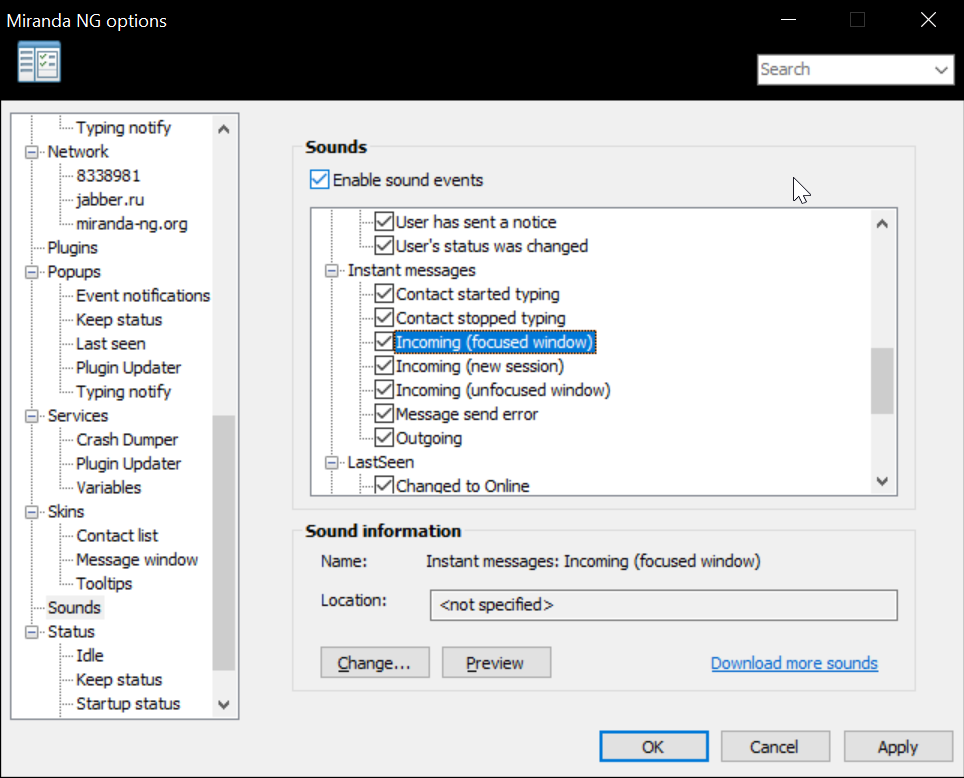Collapse the Instant messages sound group
964x778 pixels.
click(x=331, y=270)
